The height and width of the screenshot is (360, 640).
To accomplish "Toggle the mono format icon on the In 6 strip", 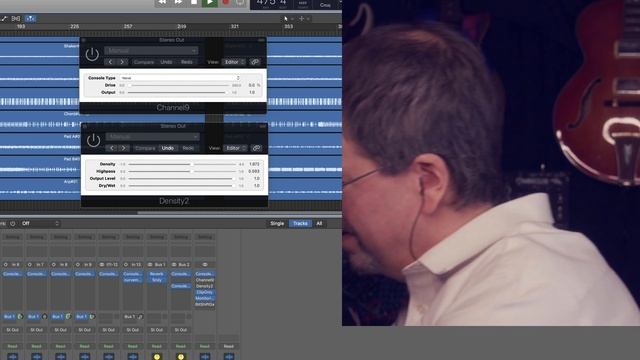I will click(6, 265).
